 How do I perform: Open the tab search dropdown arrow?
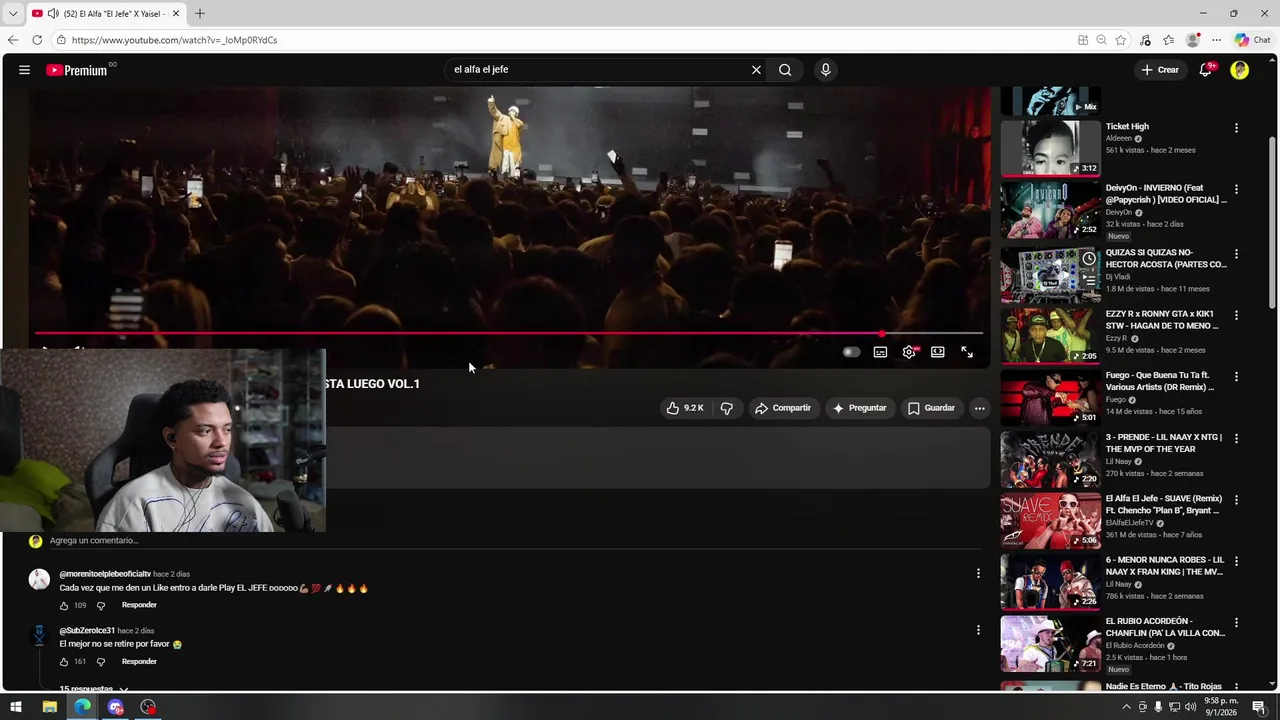13,14
